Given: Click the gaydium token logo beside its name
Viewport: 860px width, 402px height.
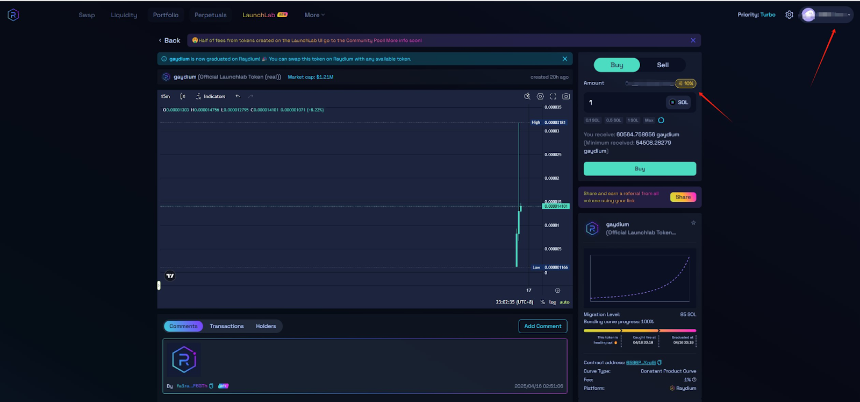Looking at the screenshot, I should pyautogui.click(x=166, y=77).
